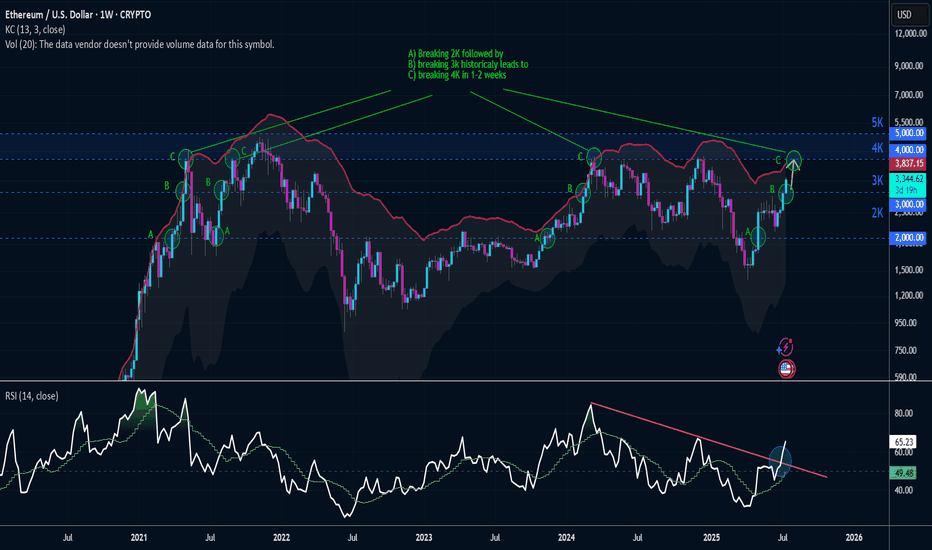Open the US flag economic event icon

(786, 369)
